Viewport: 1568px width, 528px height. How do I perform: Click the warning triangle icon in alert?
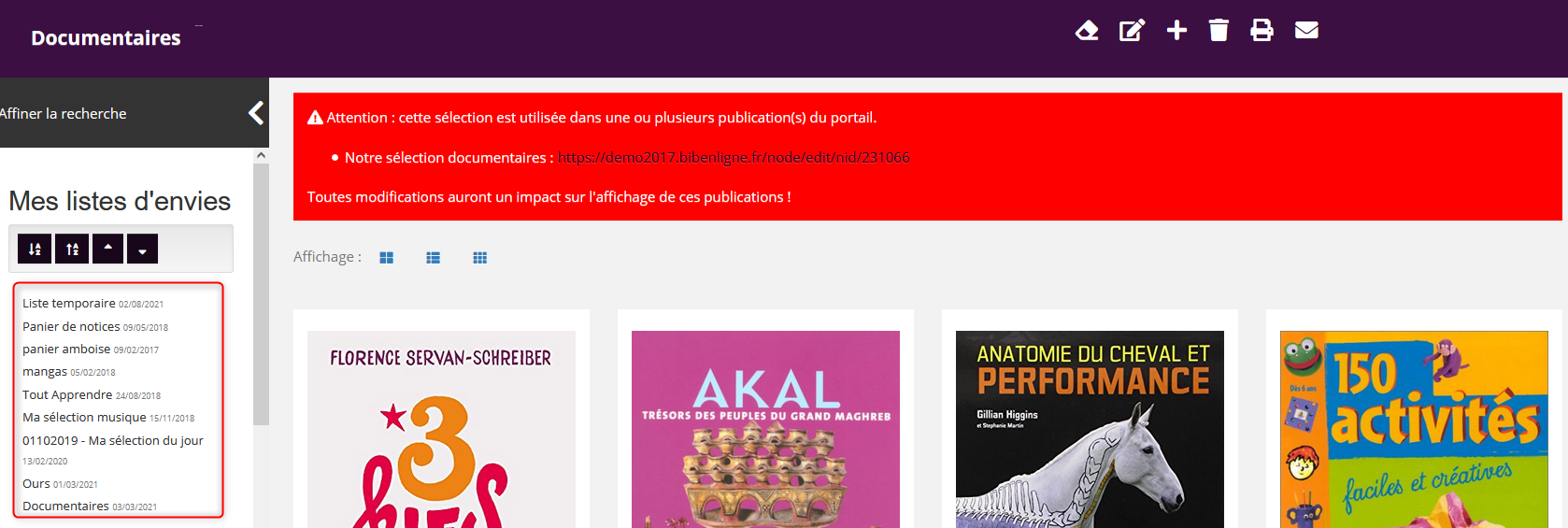pyautogui.click(x=315, y=118)
